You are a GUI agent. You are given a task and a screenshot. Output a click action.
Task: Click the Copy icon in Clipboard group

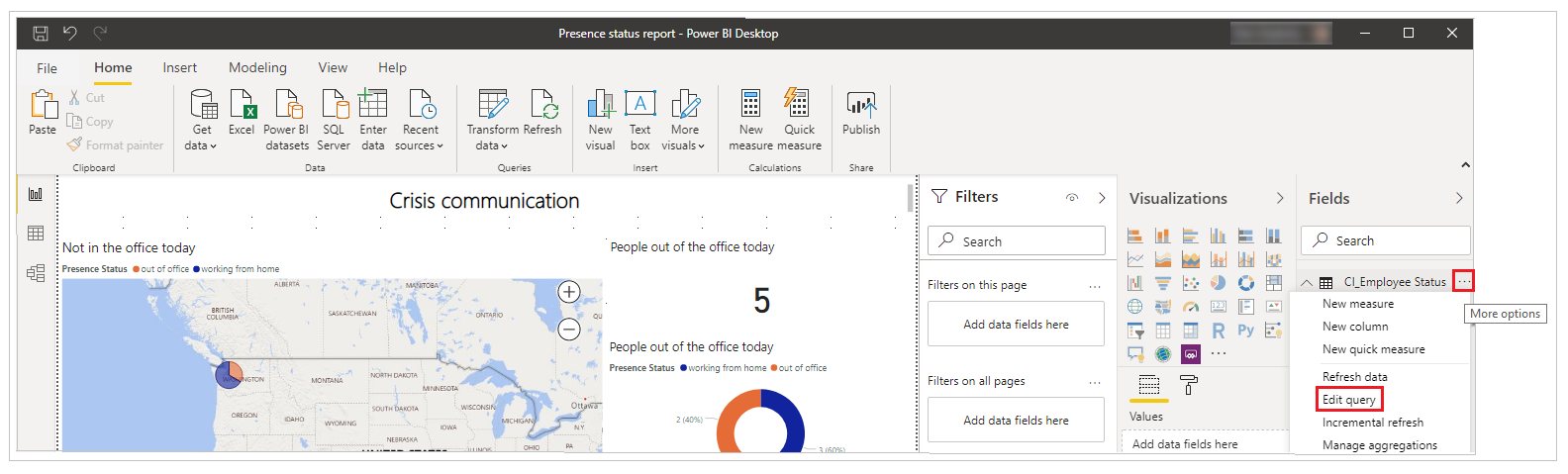pos(74,121)
